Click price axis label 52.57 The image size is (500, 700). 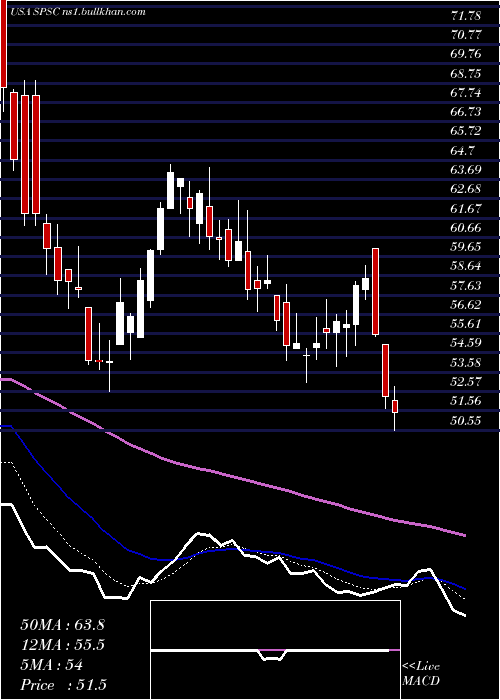[x=466, y=382]
